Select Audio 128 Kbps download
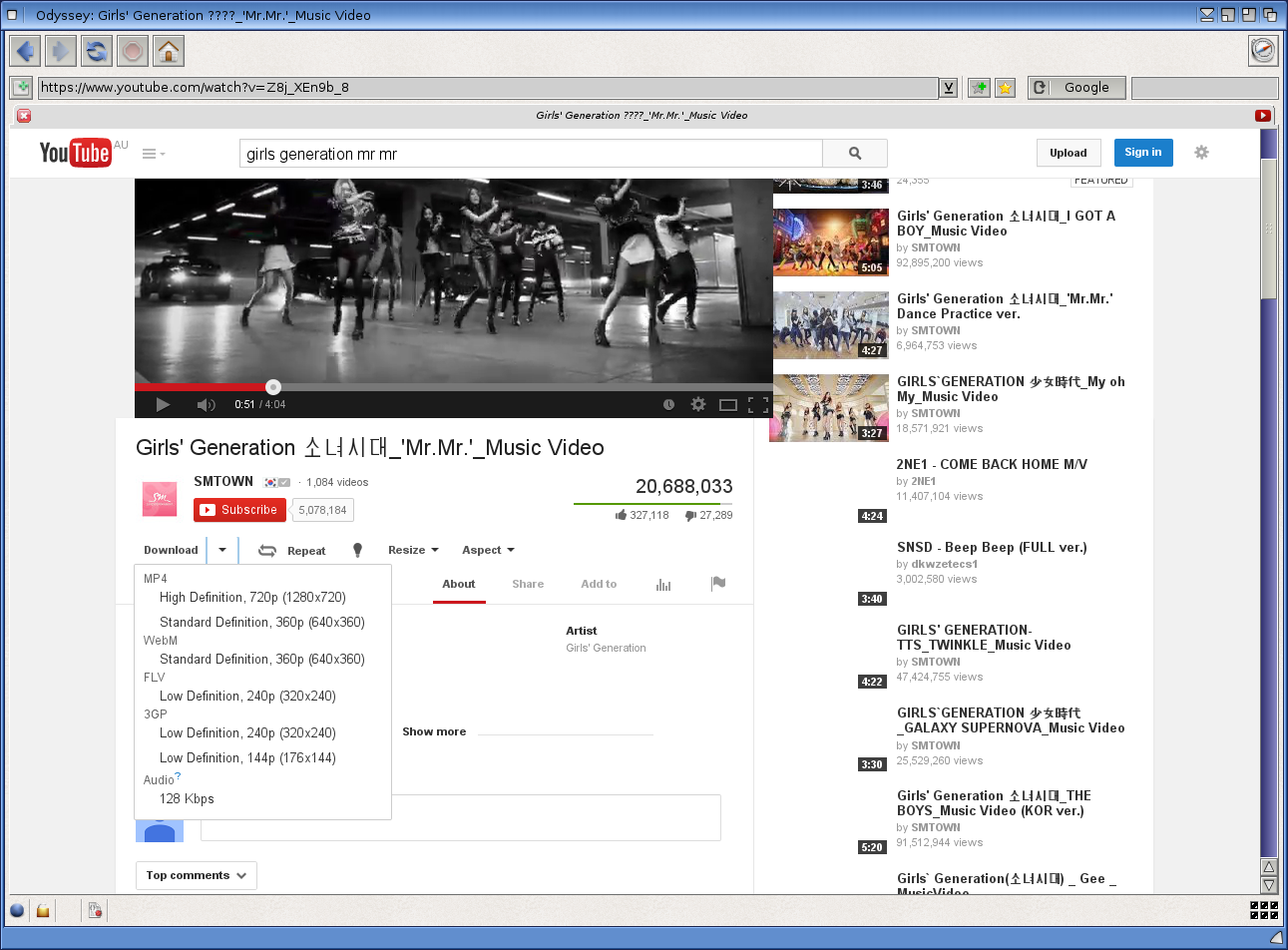The image size is (1288, 950). pos(187,799)
